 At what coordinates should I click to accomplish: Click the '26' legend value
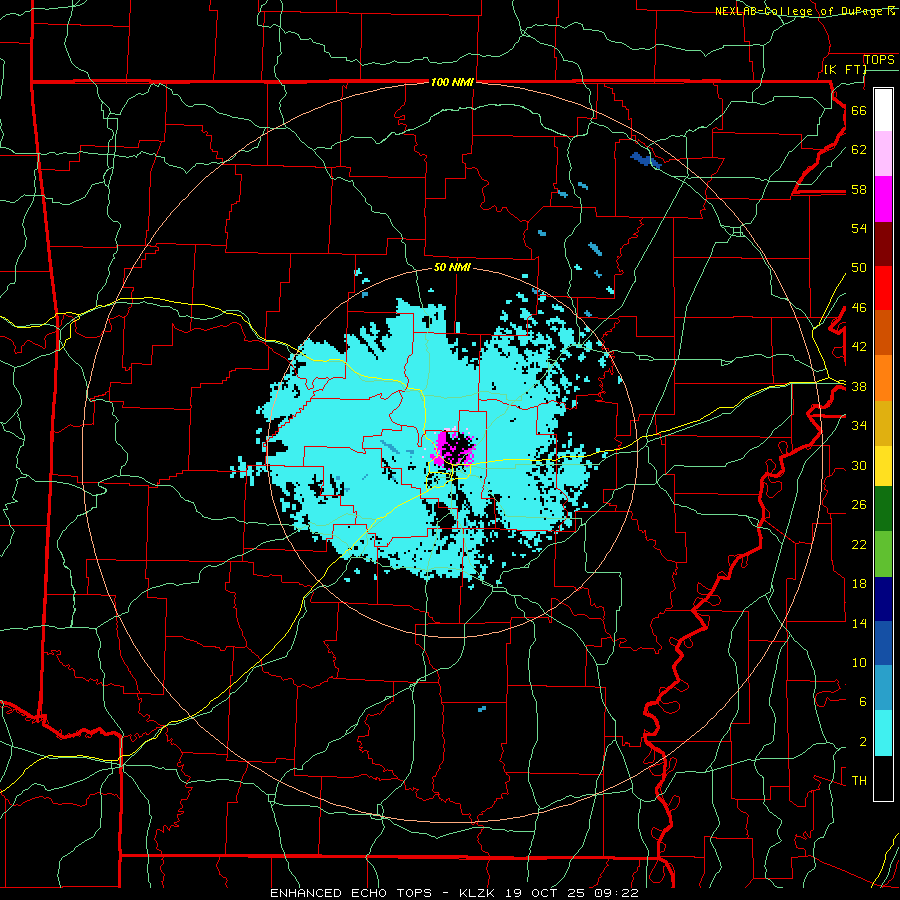[x=859, y=505]
